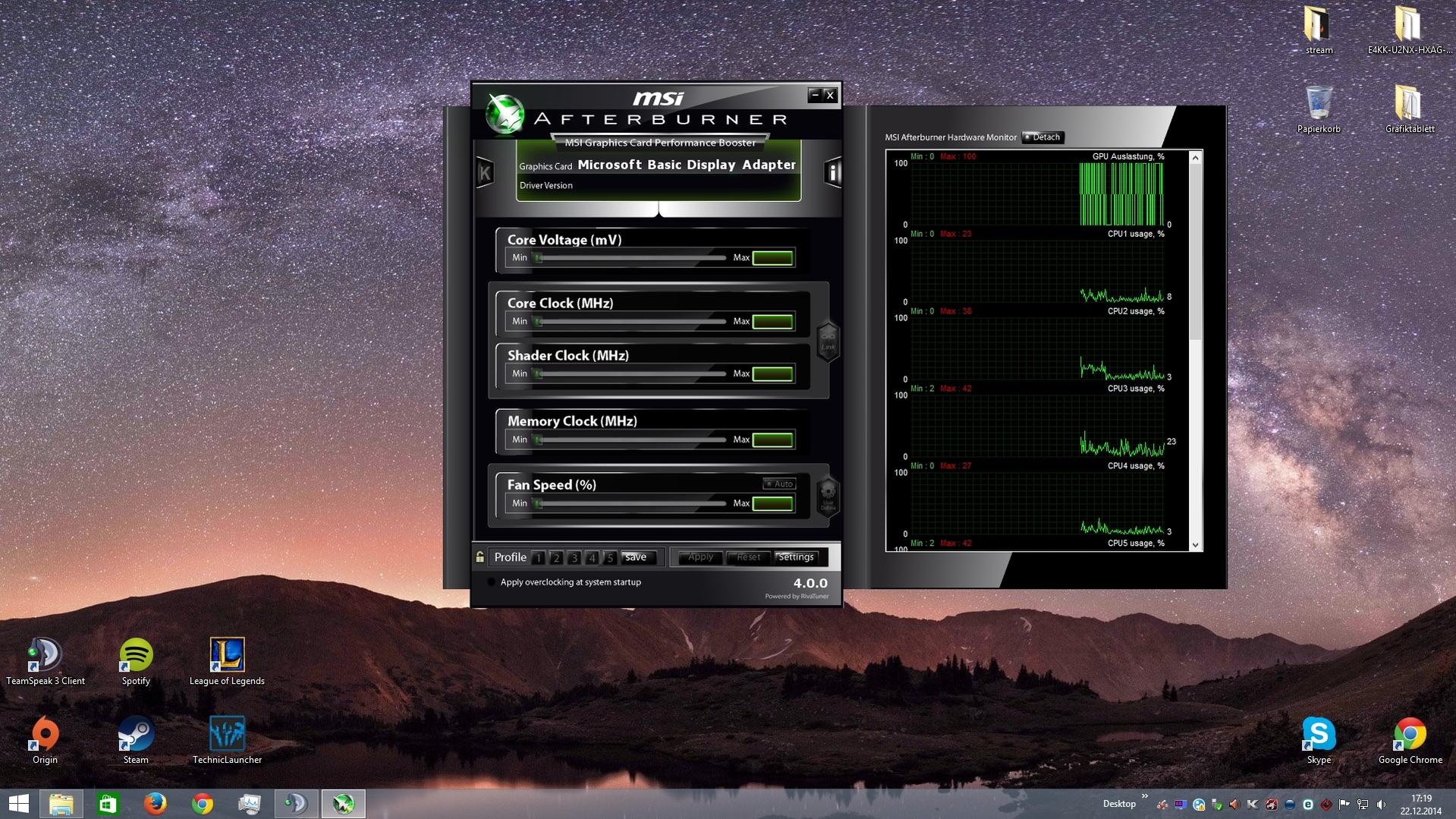Click the Core Voltage value field
This screenshot has height=819, width=1456.
[x=772, y=258]
